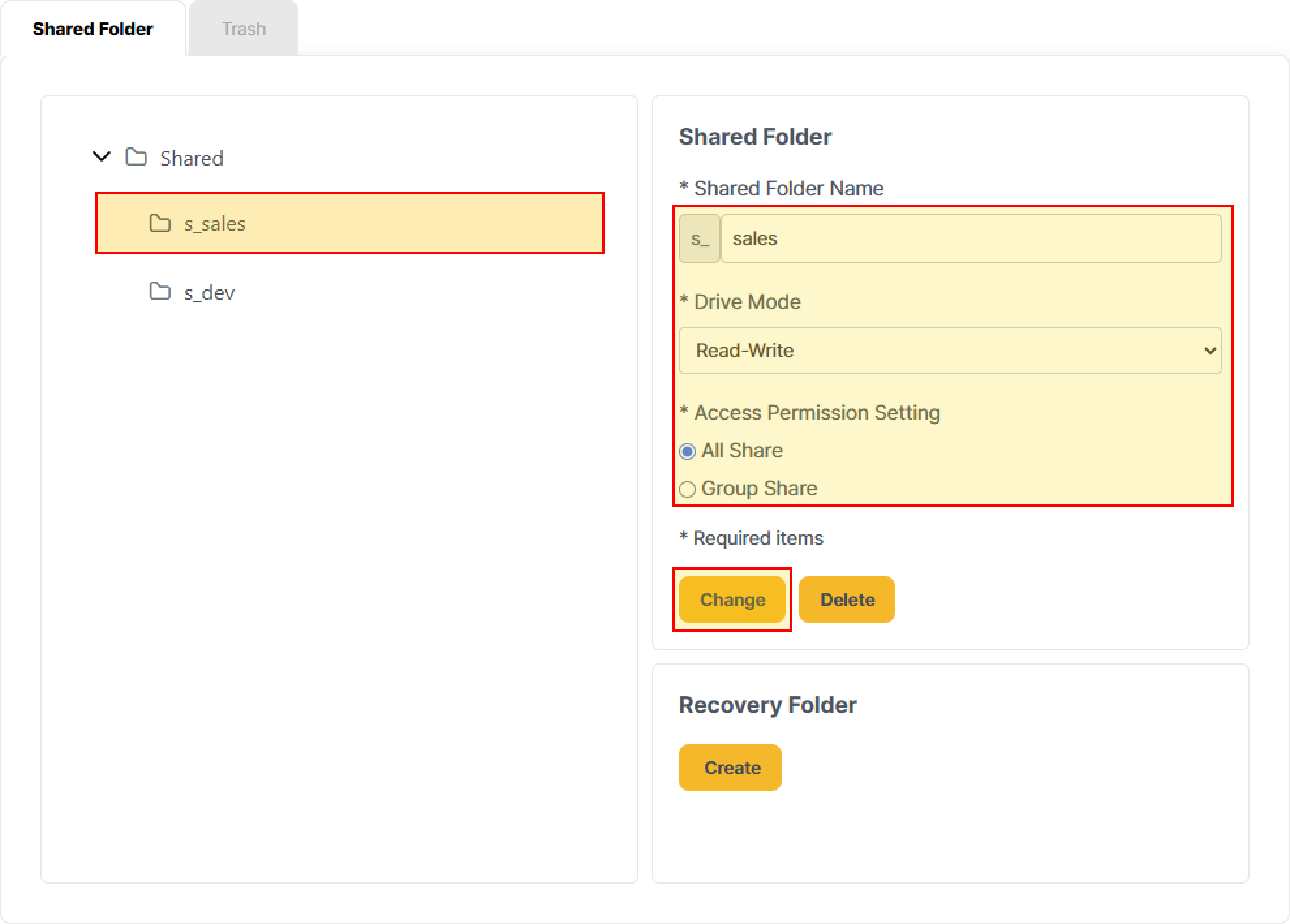Open the Drive Mode dropdown
Viewport: 1290px width, 924px height.
click(949, 351)
